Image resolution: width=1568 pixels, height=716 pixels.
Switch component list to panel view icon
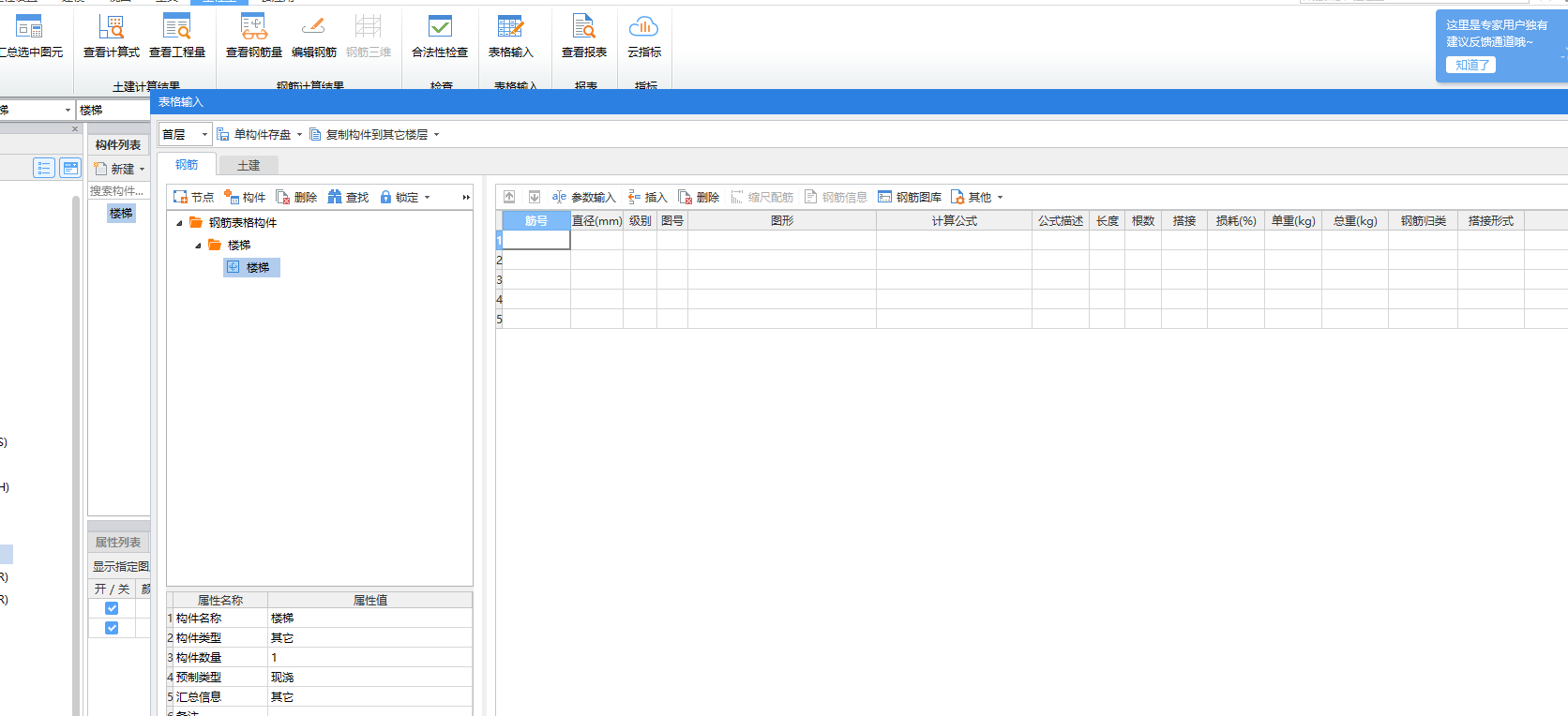pos(70,168)
